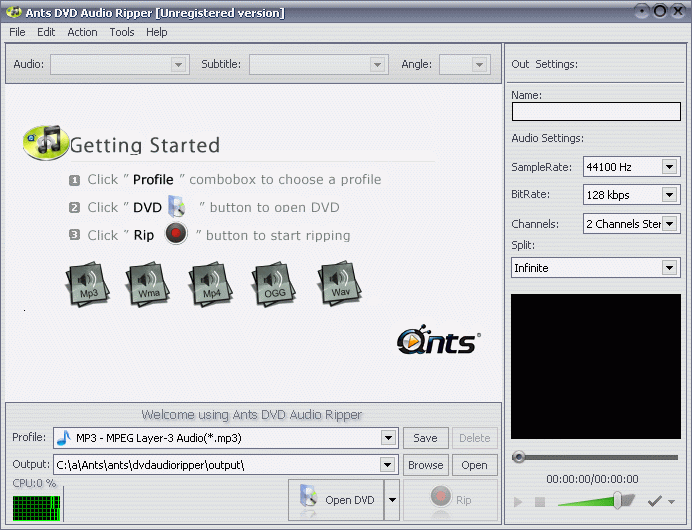Click the 00:00:00/00:00:00 time display

click(x=592, y=479)
